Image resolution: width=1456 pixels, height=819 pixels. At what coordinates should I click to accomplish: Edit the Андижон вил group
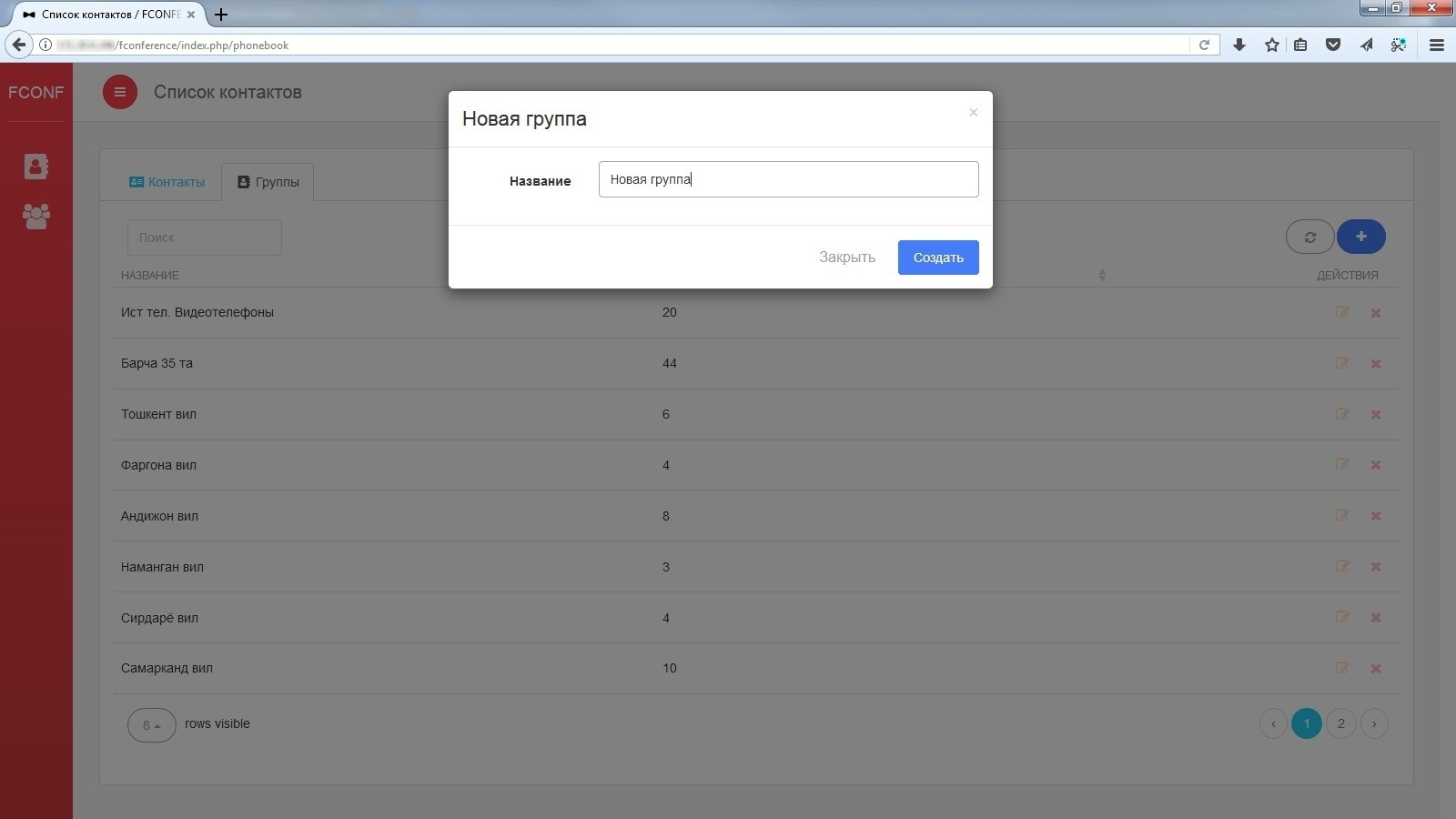1342,515
